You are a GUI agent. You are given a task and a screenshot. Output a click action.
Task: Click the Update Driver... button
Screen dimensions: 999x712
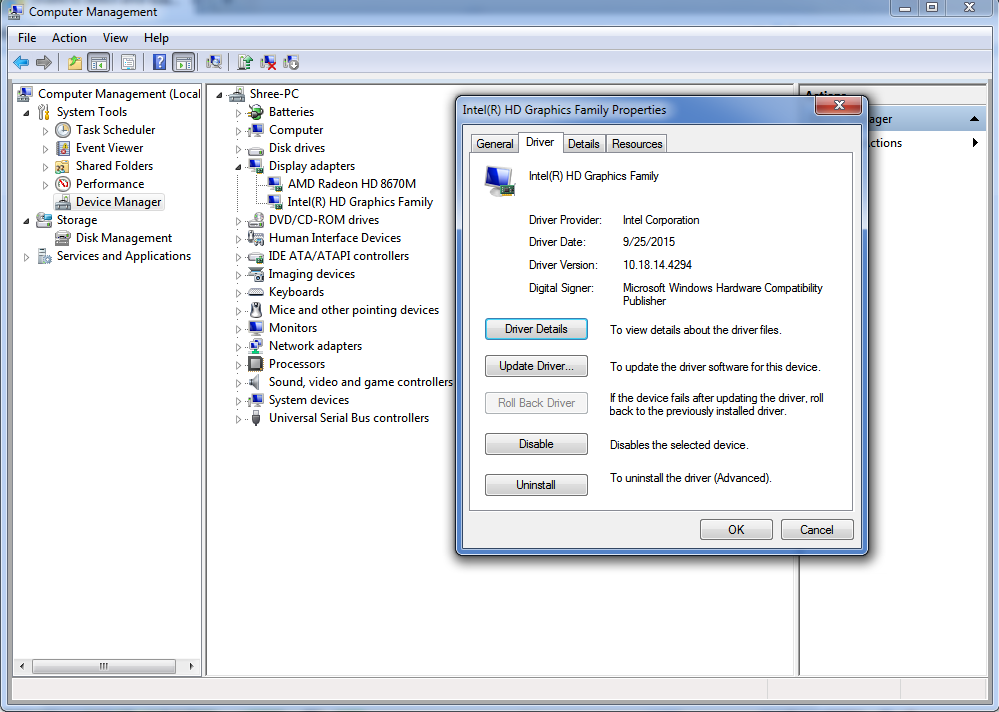tap(536, 366)
